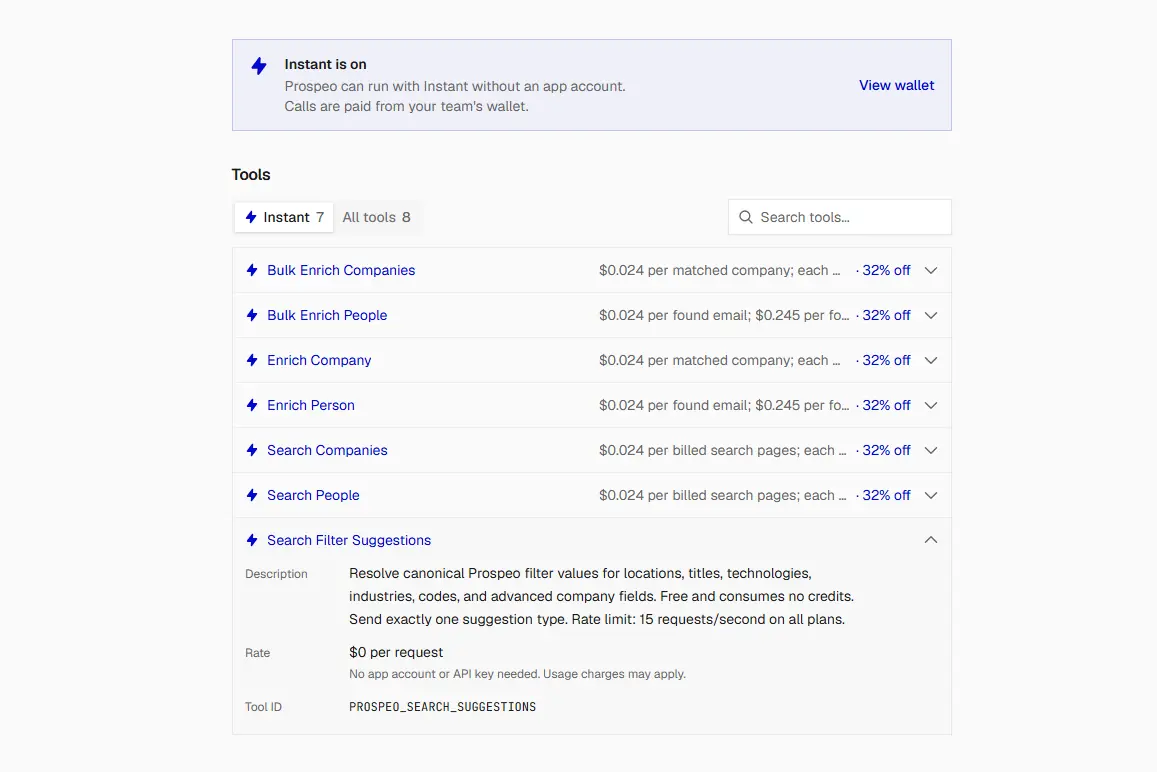
Task: Collapse the Search Filter Suggestions row chevron
Action: coord(931,540)
